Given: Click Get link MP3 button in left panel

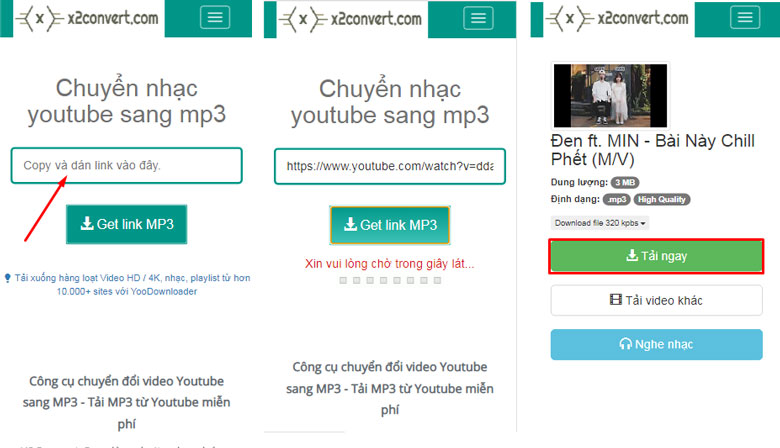Looking at the screenshot, I should (126, 224).
